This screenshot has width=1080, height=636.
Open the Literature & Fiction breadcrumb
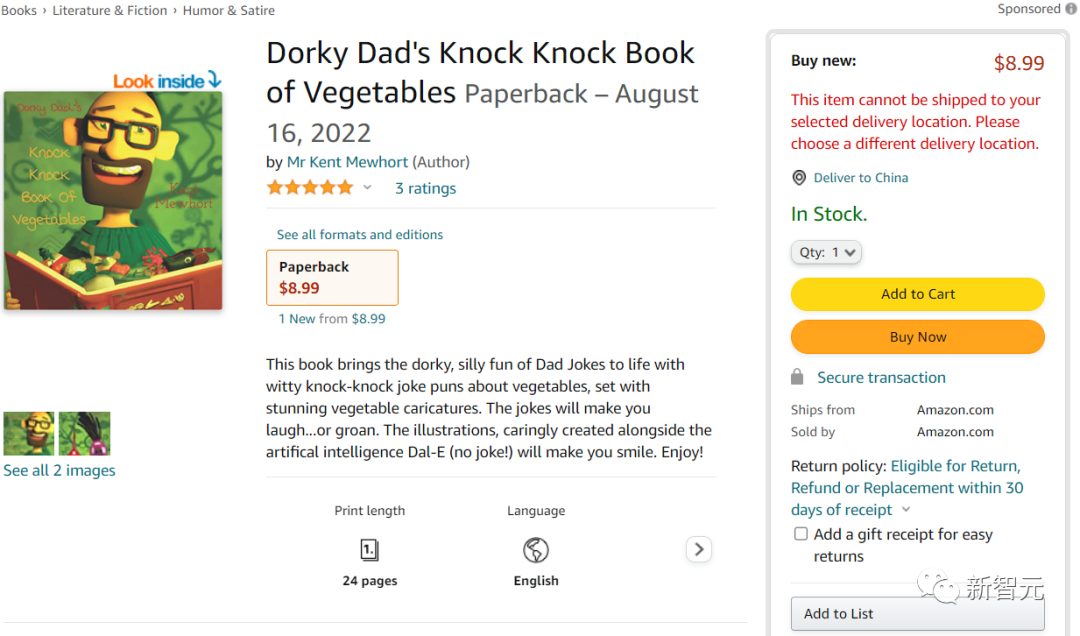(109, 10)
